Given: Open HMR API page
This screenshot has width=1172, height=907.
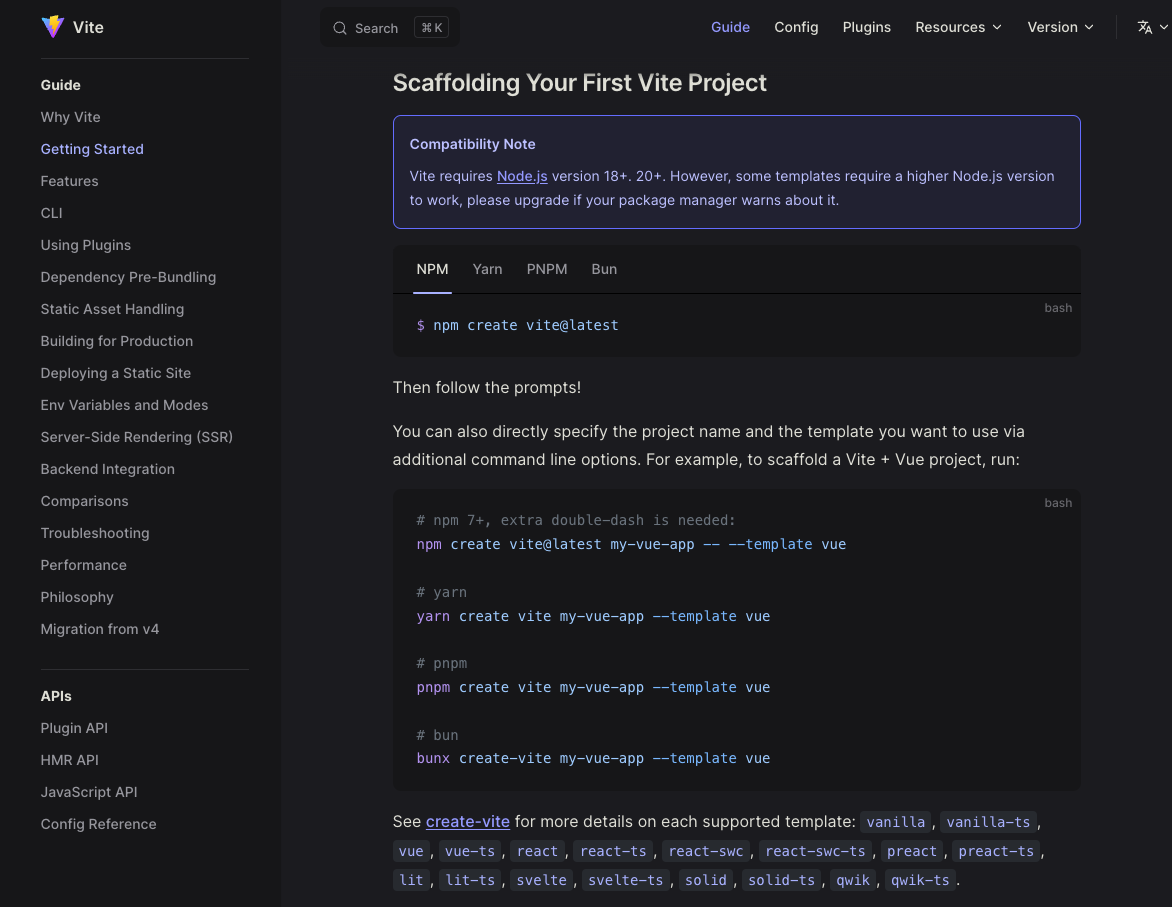Looking at the screenshot, I should tap(70, 760).
